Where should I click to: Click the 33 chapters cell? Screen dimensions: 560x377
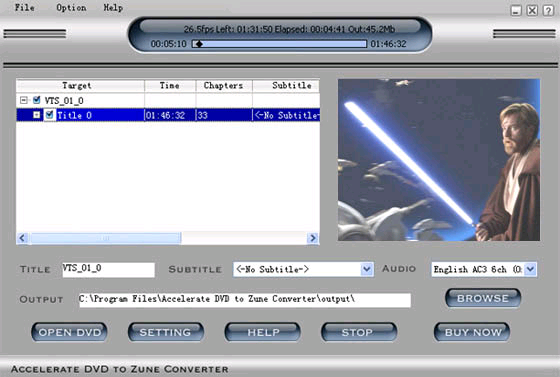(224, 115)
